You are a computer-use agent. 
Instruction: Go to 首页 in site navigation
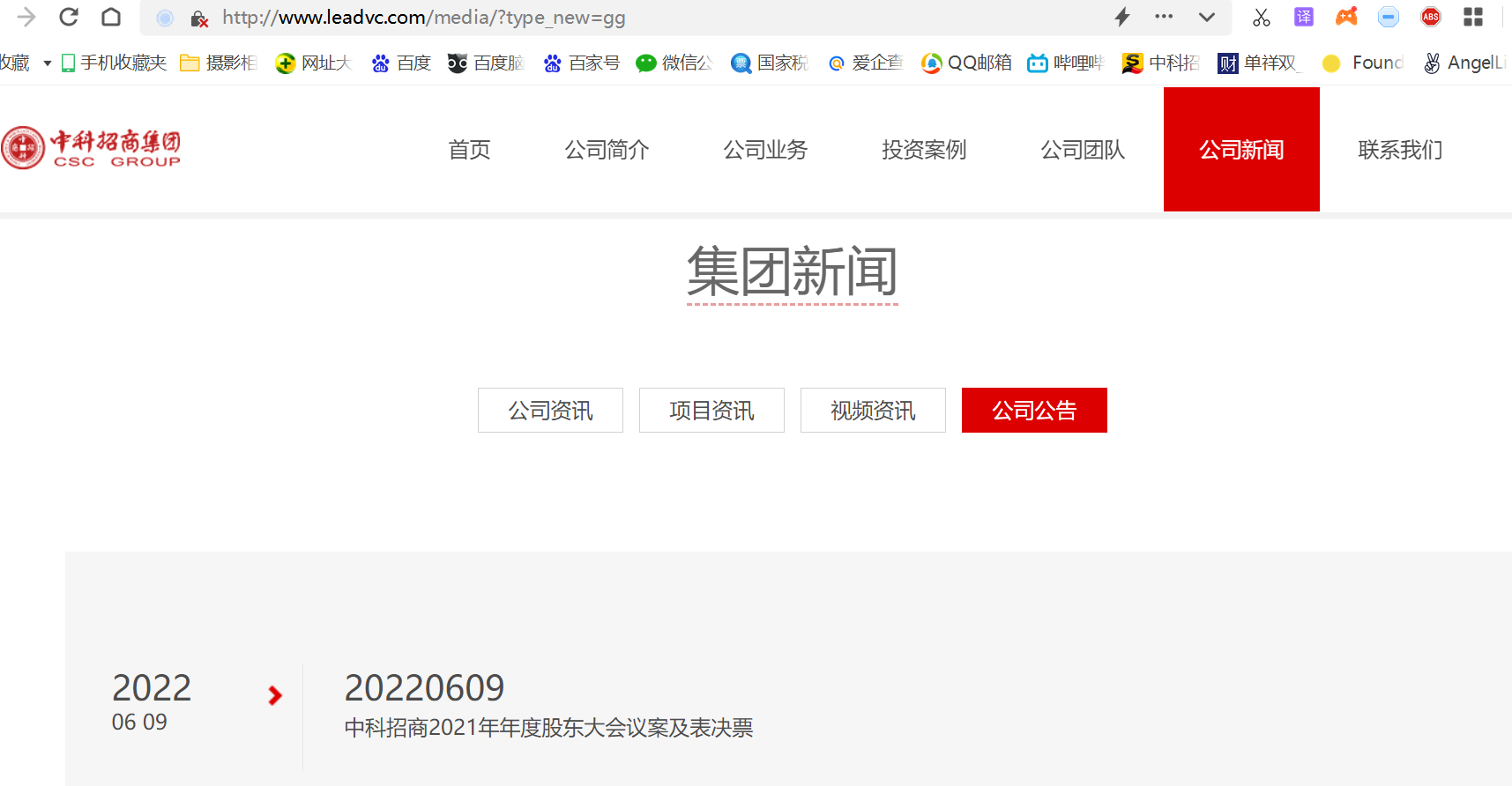469,150
